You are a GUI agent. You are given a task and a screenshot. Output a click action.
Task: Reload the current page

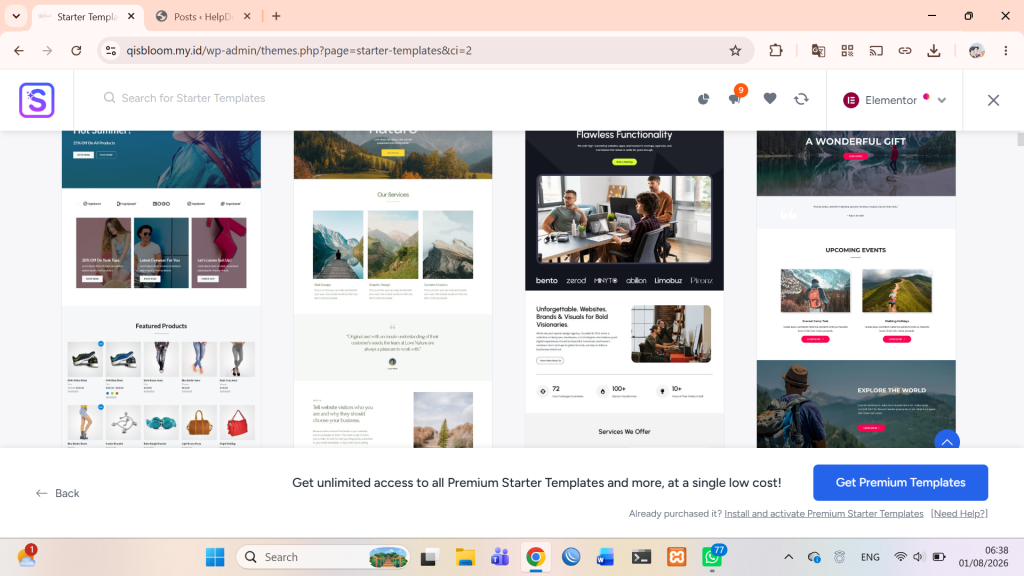pyautogui.click(x=76, y=50)
